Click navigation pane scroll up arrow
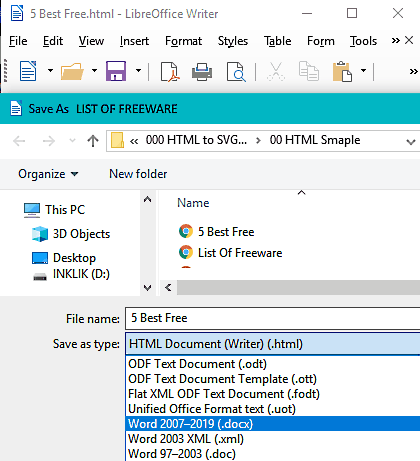 (x=147, y=200)
